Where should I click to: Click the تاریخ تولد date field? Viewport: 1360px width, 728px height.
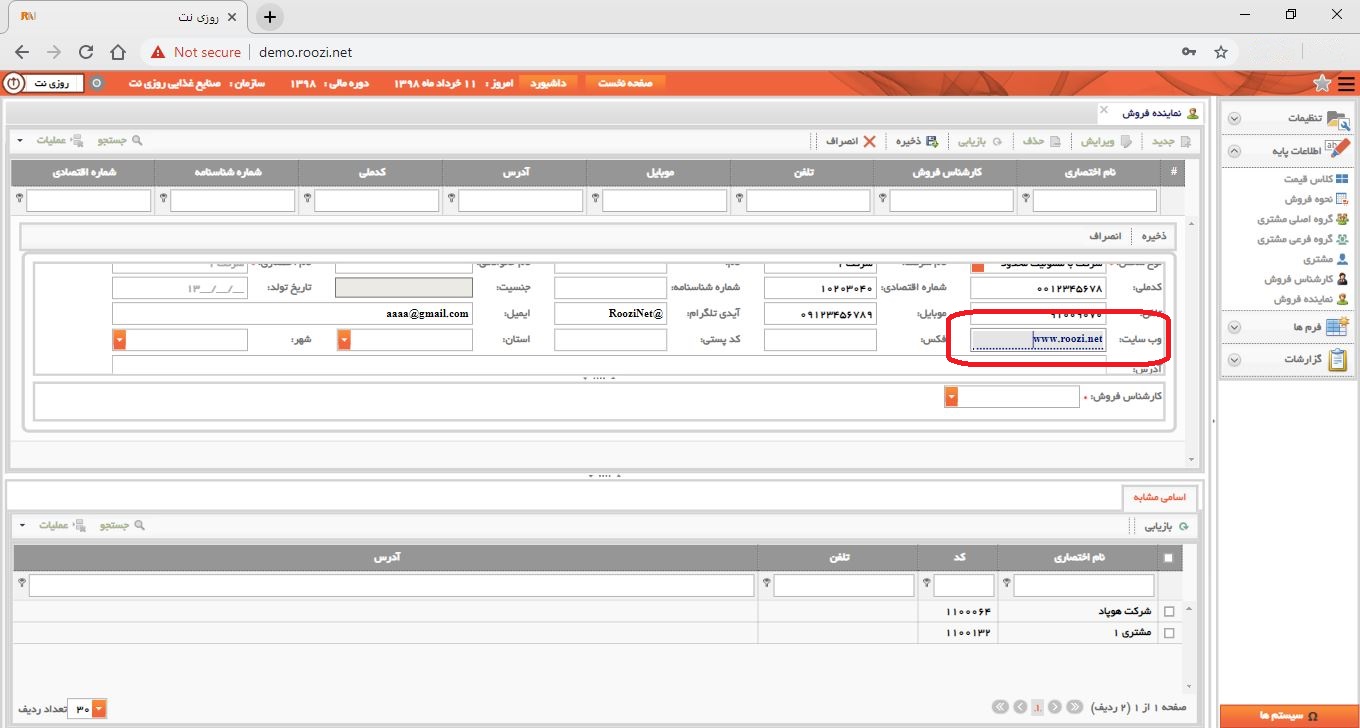click(x=179, y=288)
